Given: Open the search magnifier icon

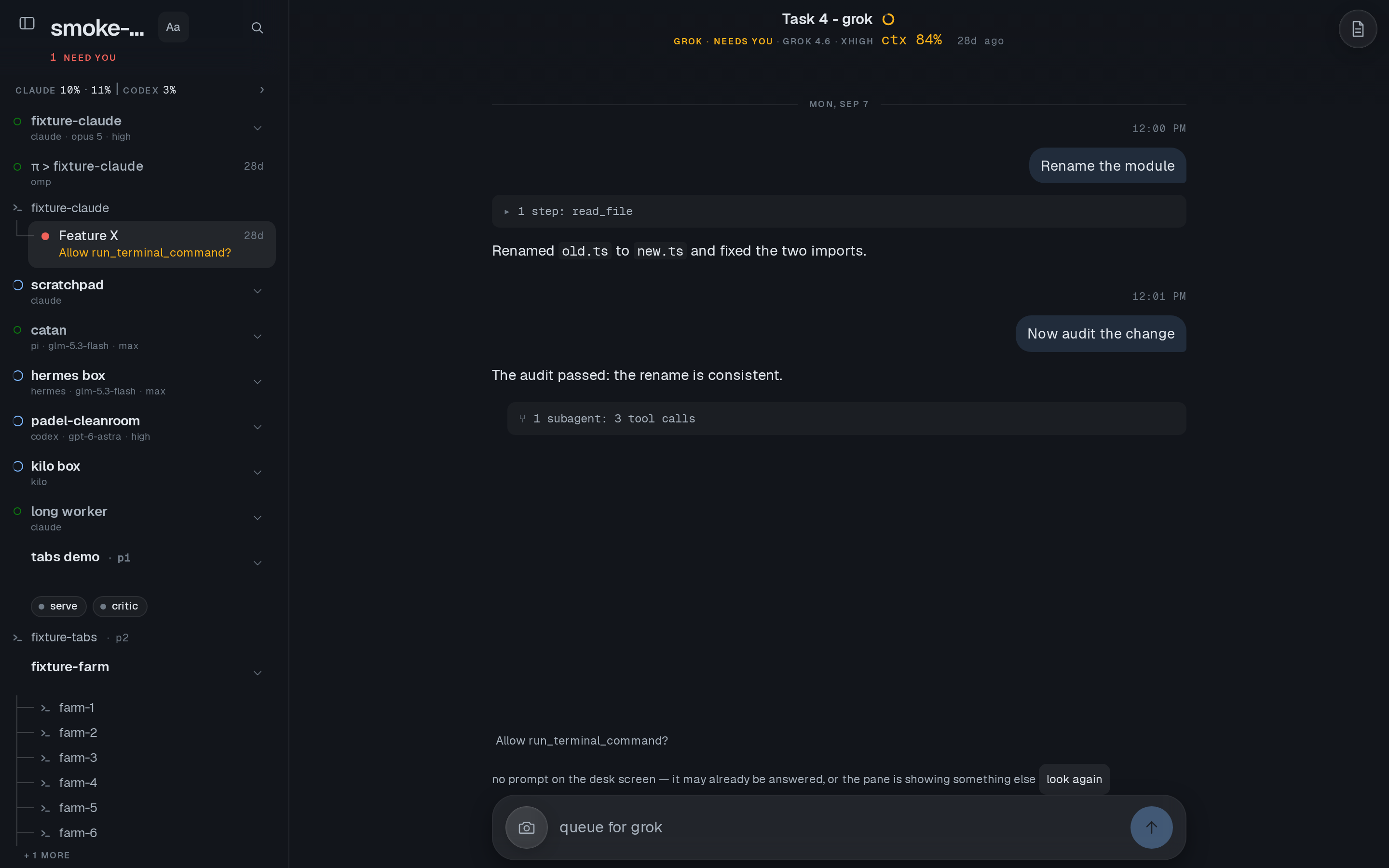Looking at the screenshot, I should pos(257,27).
